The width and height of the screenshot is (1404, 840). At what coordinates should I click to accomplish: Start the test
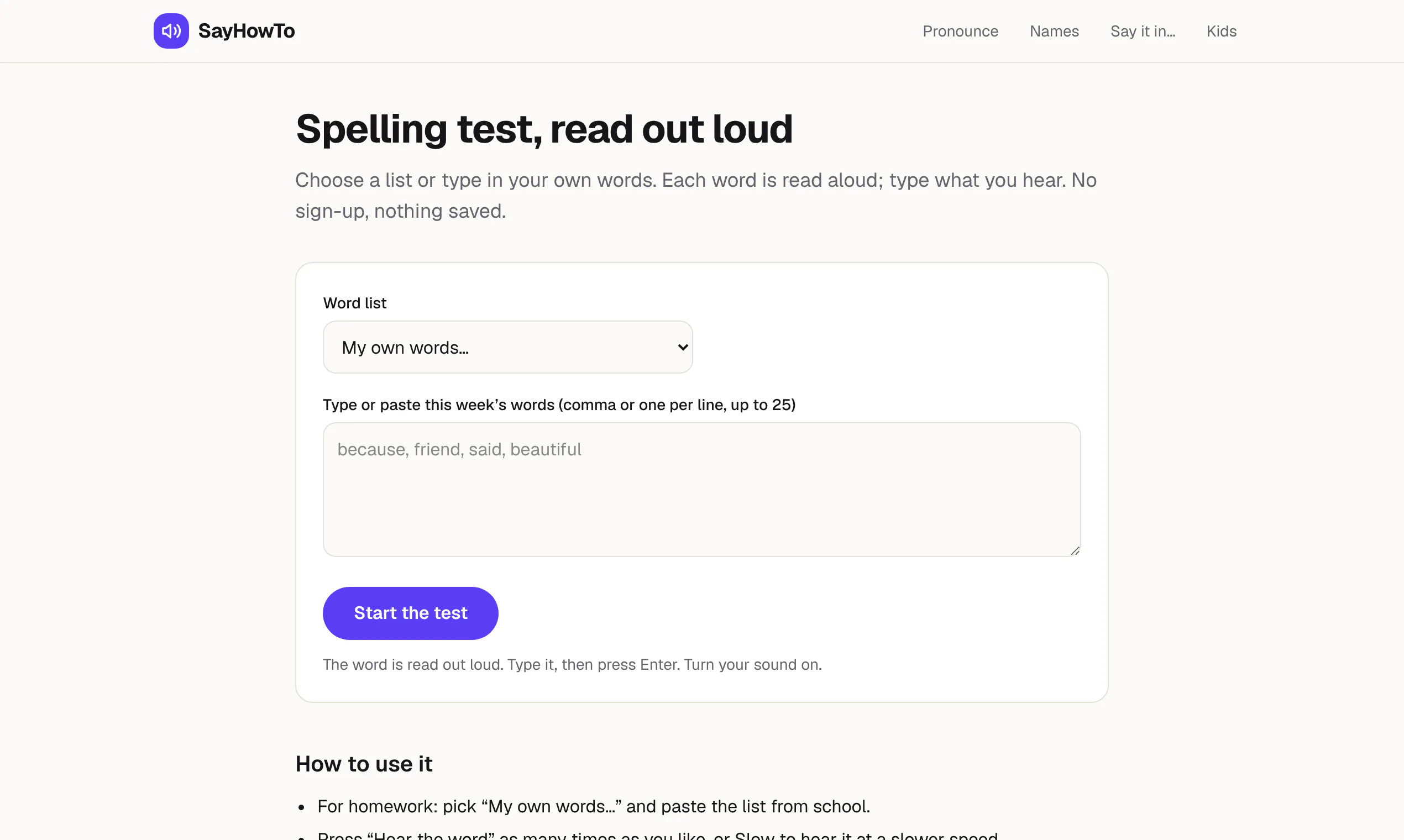pyautogui.click(x=411, y=613)
